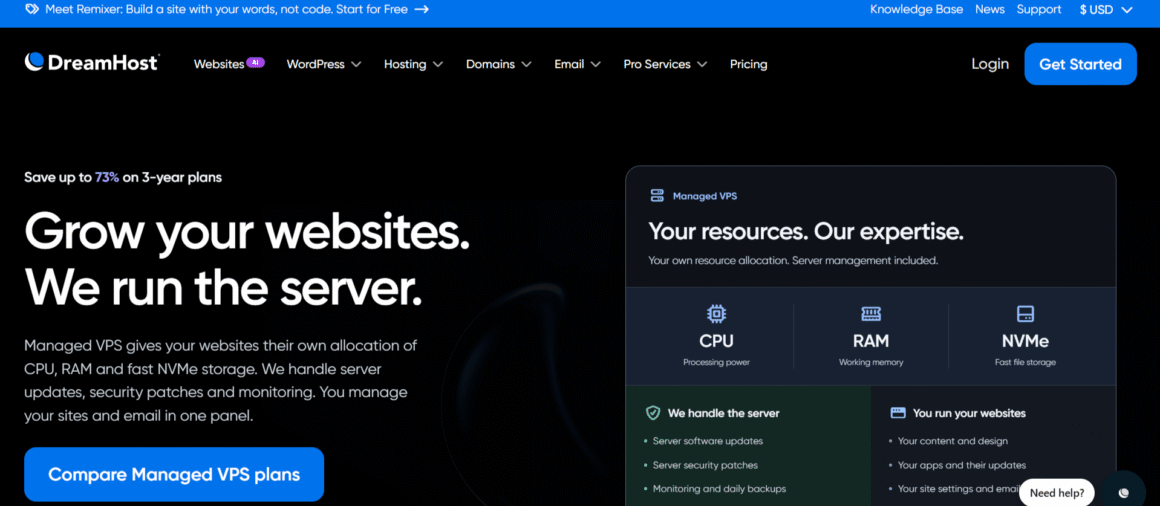Open the Websites menu item
The height and width of the screenshot is (506, 1160).
click(219, 64)
